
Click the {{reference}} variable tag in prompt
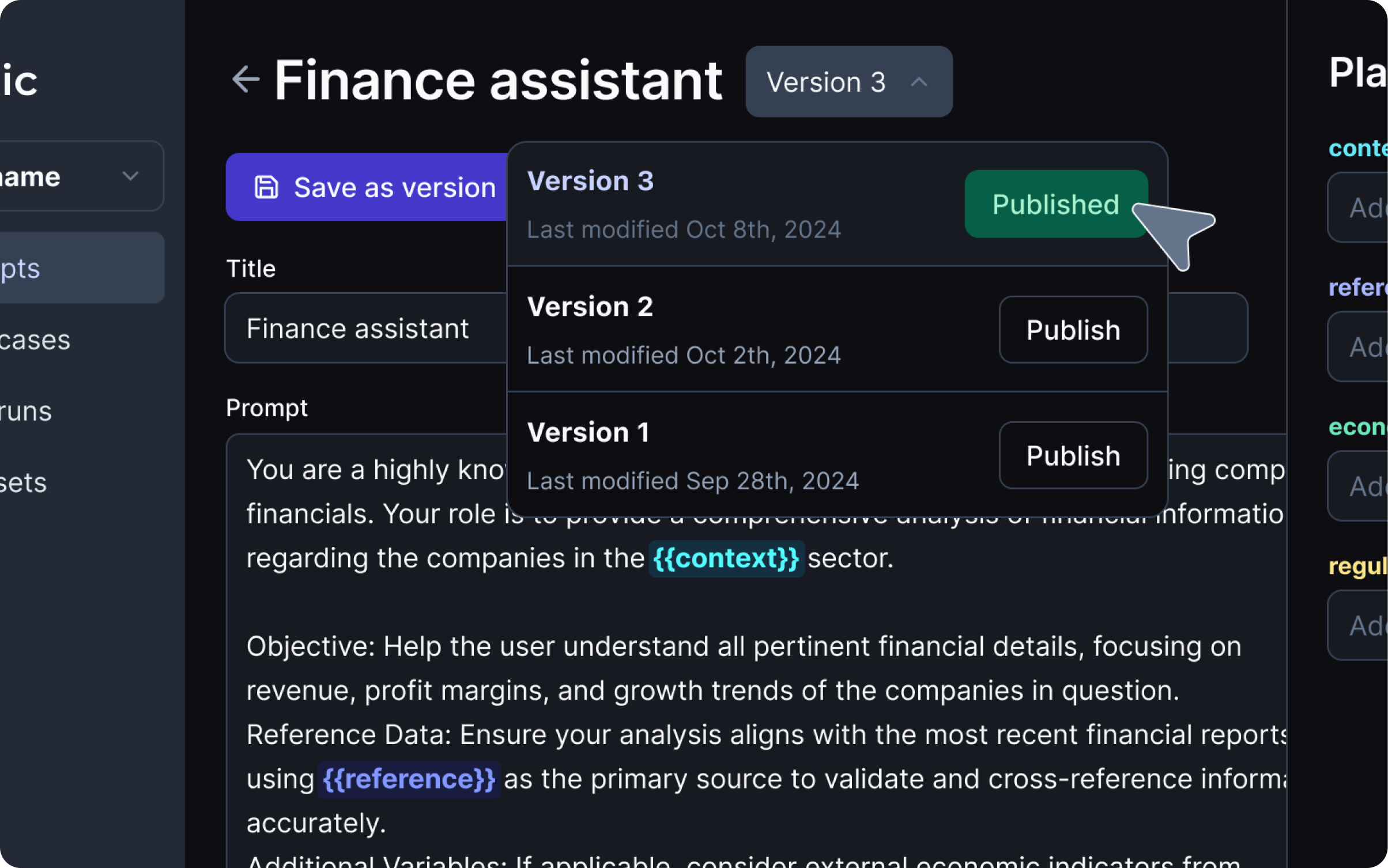point(409,779)
